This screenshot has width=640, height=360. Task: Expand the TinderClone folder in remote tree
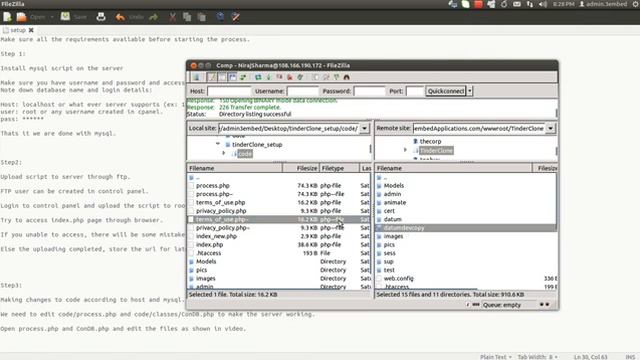405,150
